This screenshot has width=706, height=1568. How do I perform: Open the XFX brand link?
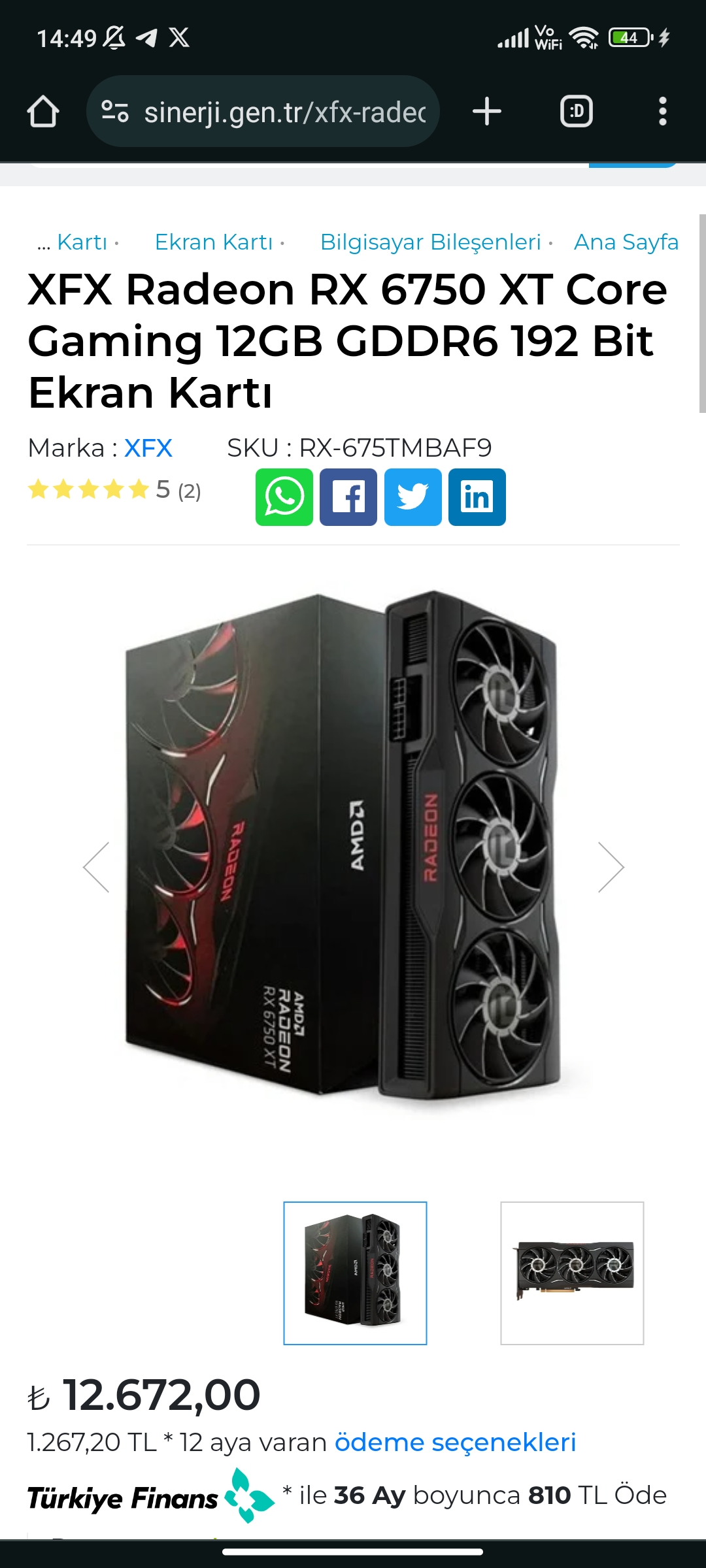tap(148, 448)
